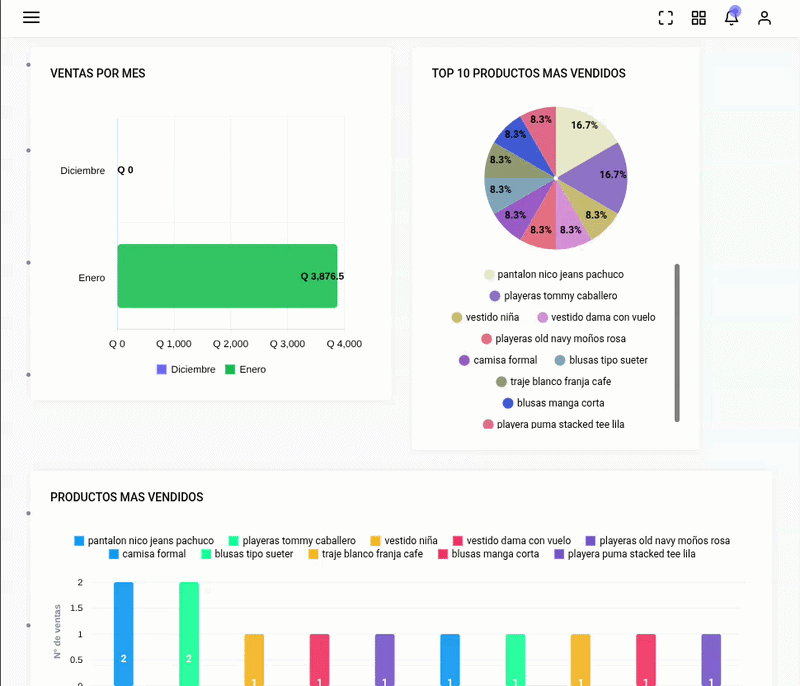Click the green playeras tommy caballero bar

[x=189, y=633]
